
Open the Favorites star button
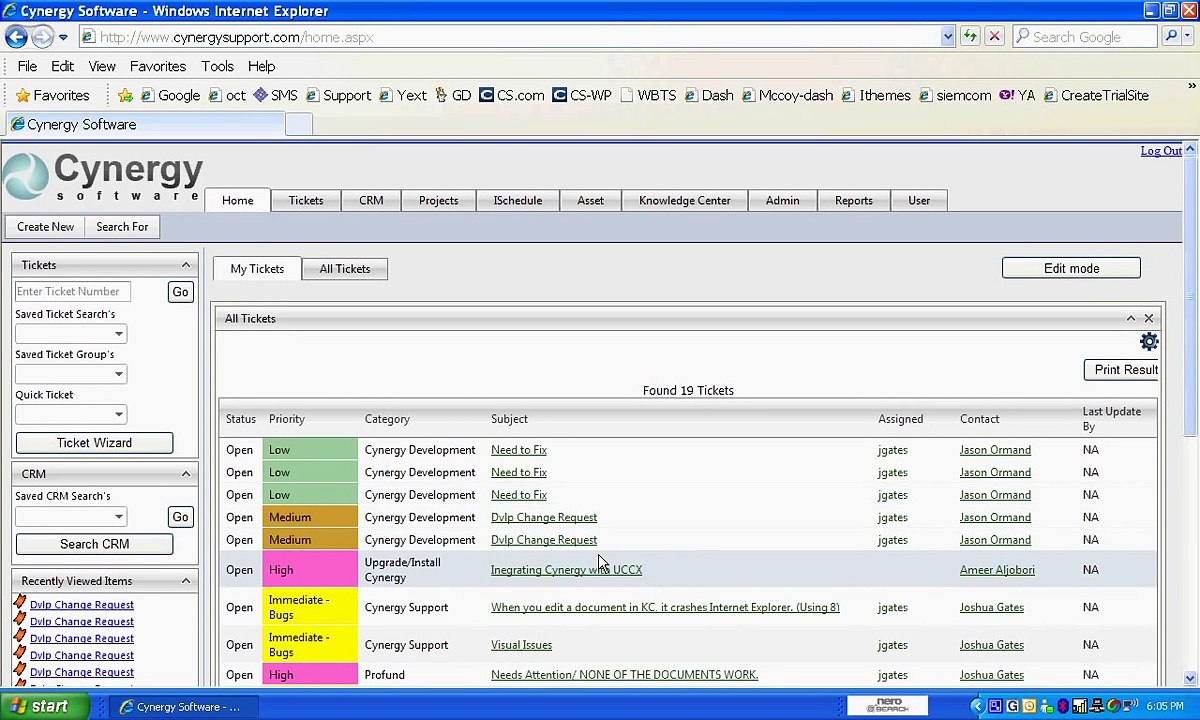pyautogui.click(x=52, y=95)
